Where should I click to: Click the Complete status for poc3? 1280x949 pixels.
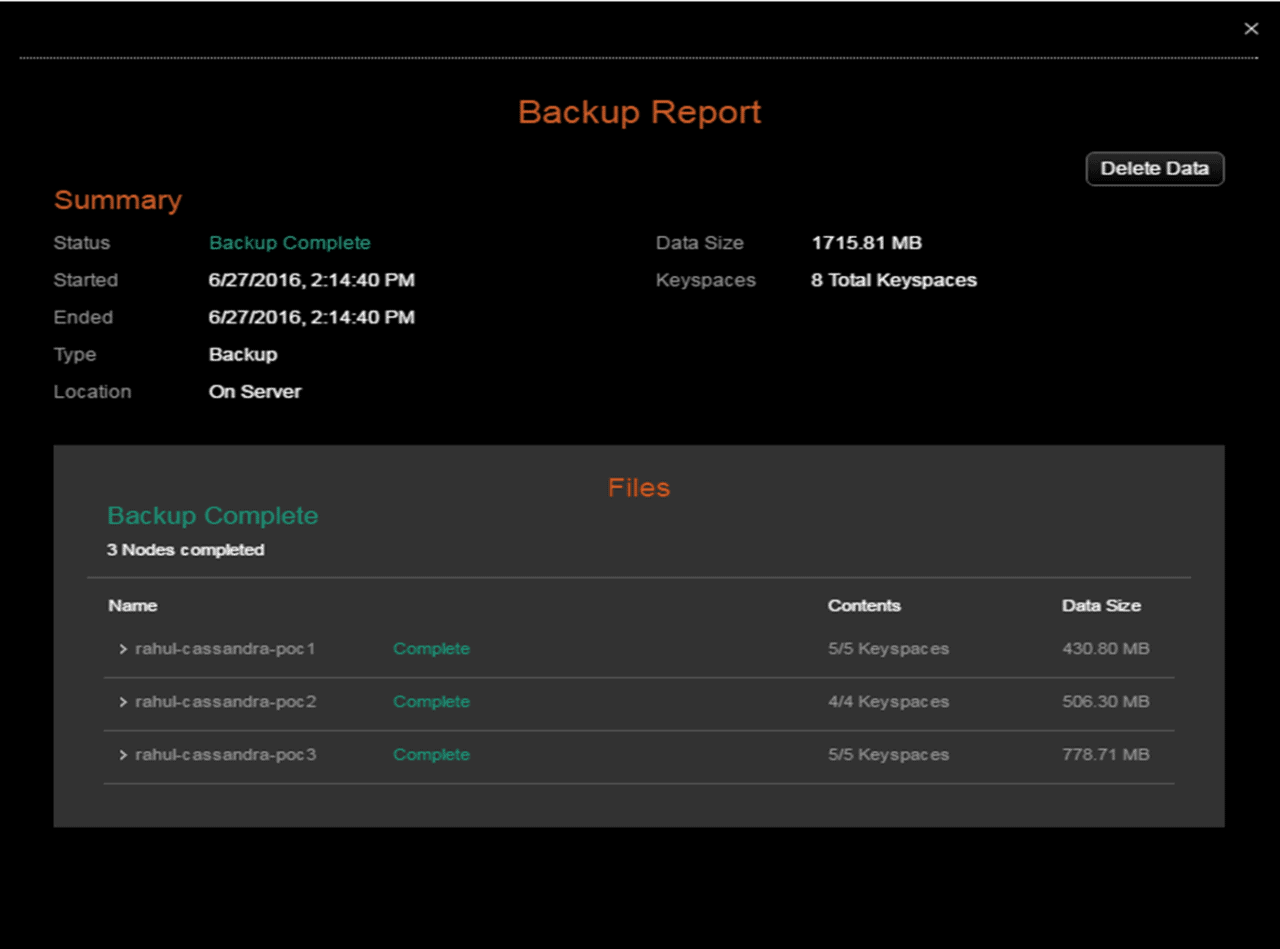coord(431,755)
